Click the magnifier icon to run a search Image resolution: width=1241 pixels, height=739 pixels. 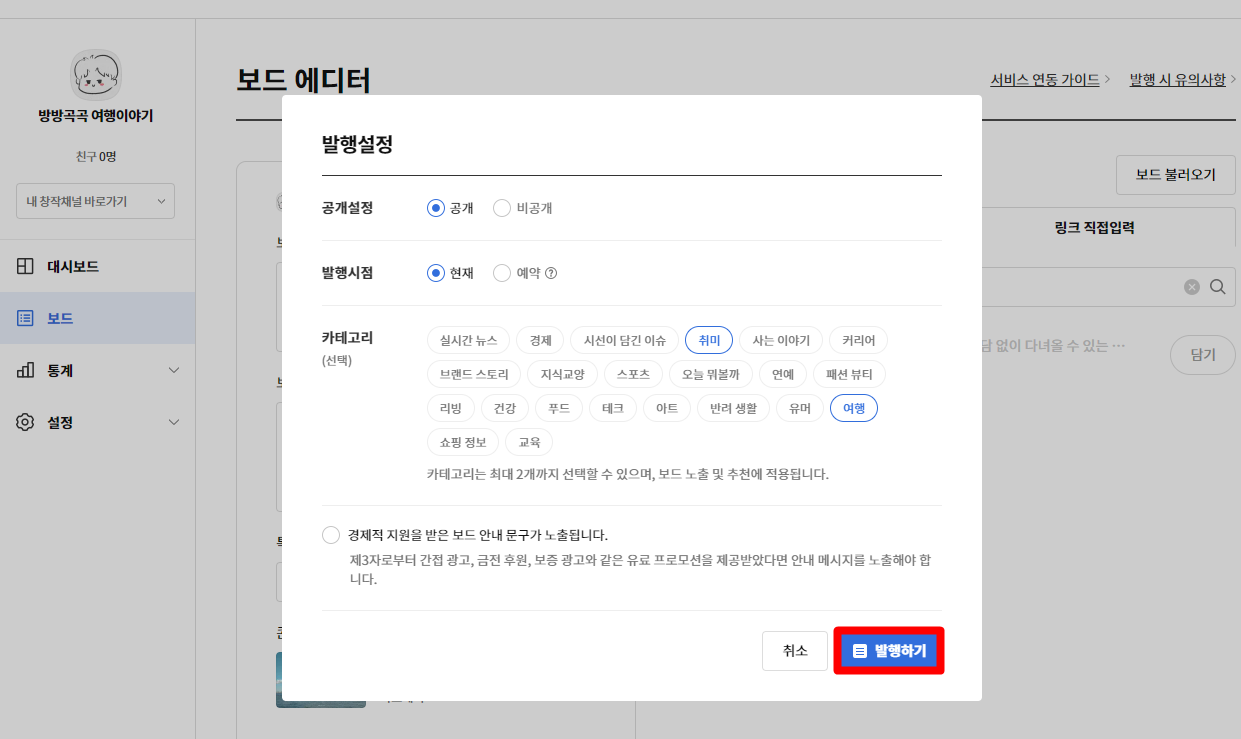[1217, 287]
